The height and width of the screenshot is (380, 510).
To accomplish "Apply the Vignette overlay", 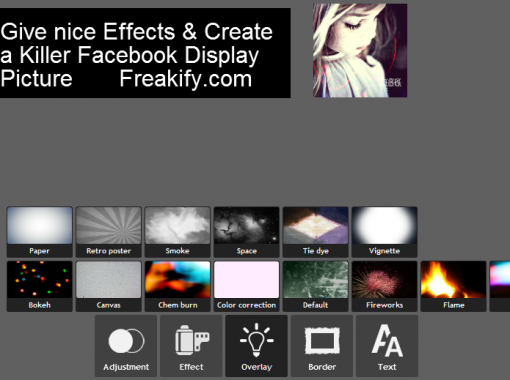I will coord(385,232).
